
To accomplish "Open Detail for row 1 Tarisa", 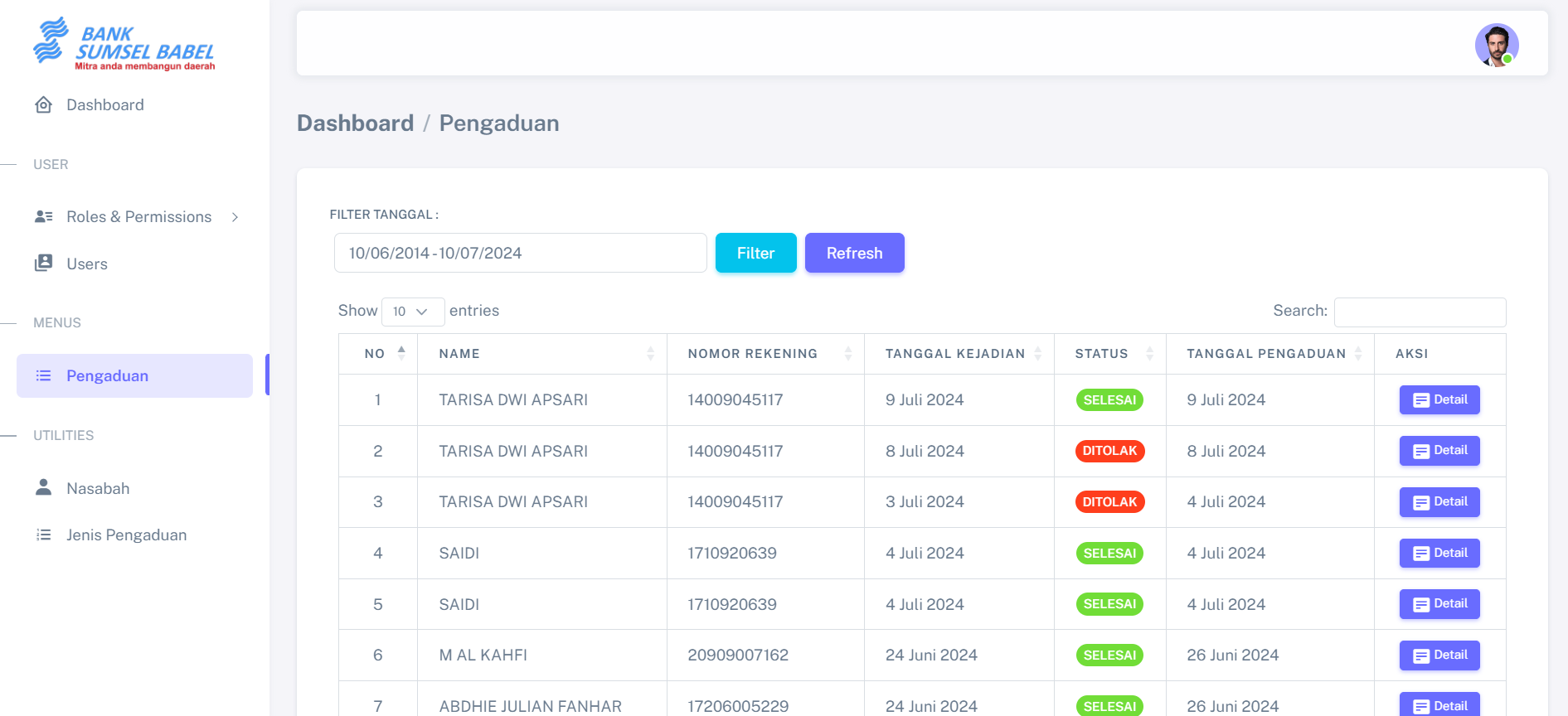I will coord(1439,400).
